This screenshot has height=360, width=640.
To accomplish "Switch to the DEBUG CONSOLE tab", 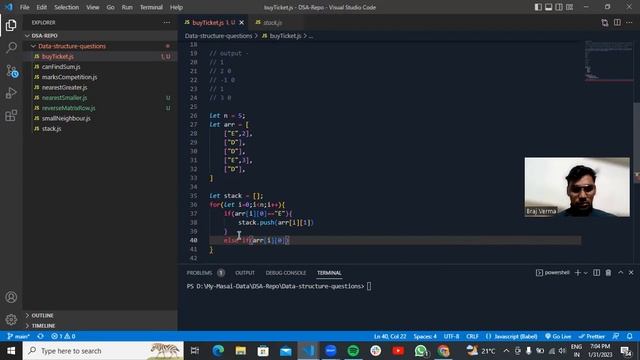I will tap(286, 273).
